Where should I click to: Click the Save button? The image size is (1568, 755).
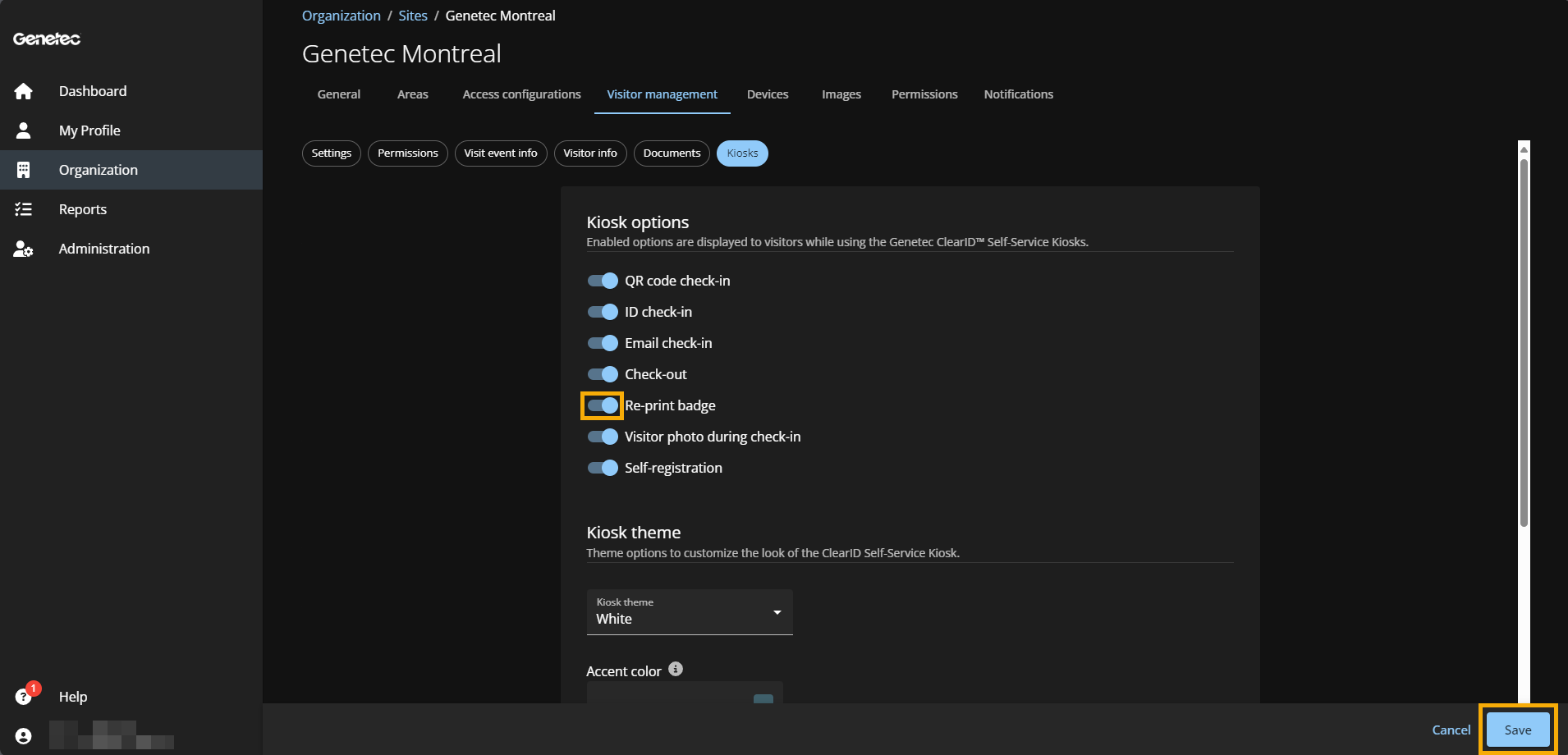(x=1518, y=730)
